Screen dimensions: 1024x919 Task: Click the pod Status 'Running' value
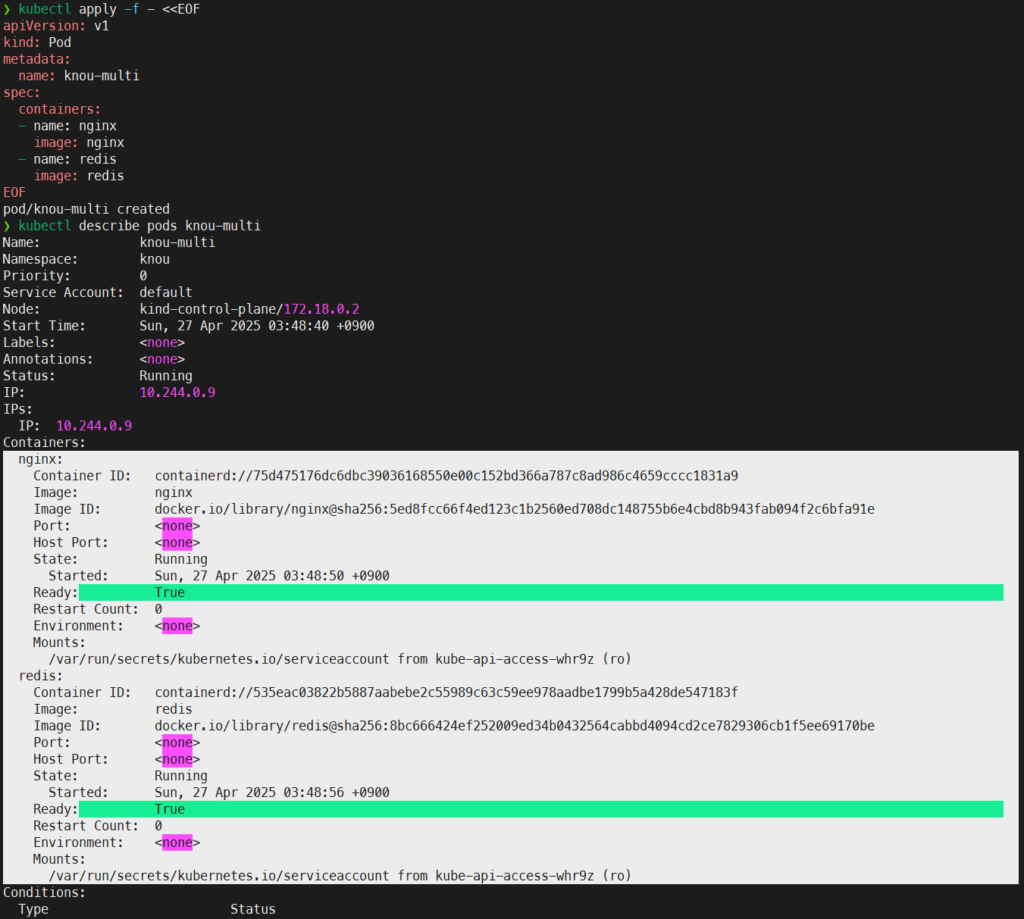click(166, 376)
